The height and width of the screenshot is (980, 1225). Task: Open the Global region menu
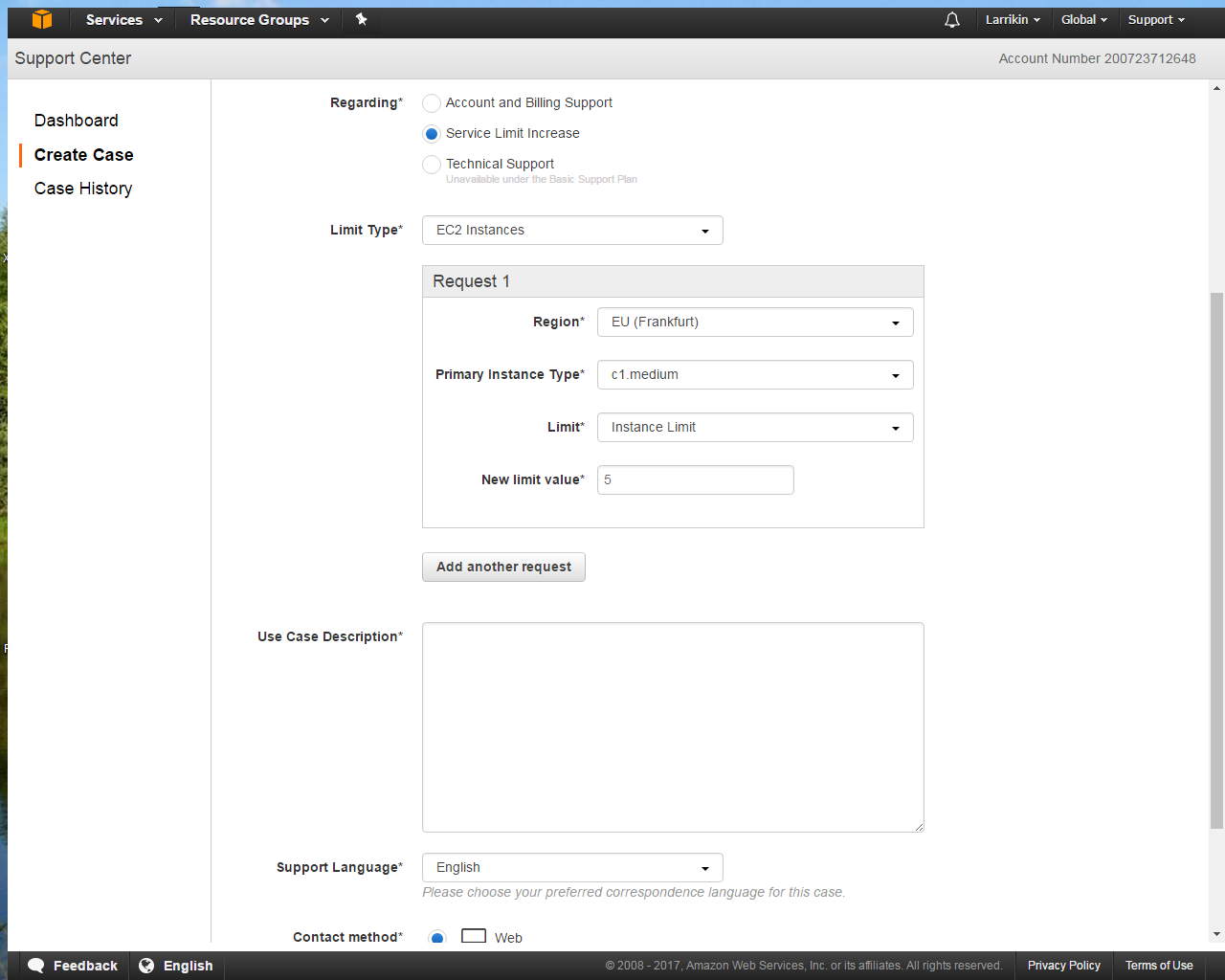[1084, 20]
